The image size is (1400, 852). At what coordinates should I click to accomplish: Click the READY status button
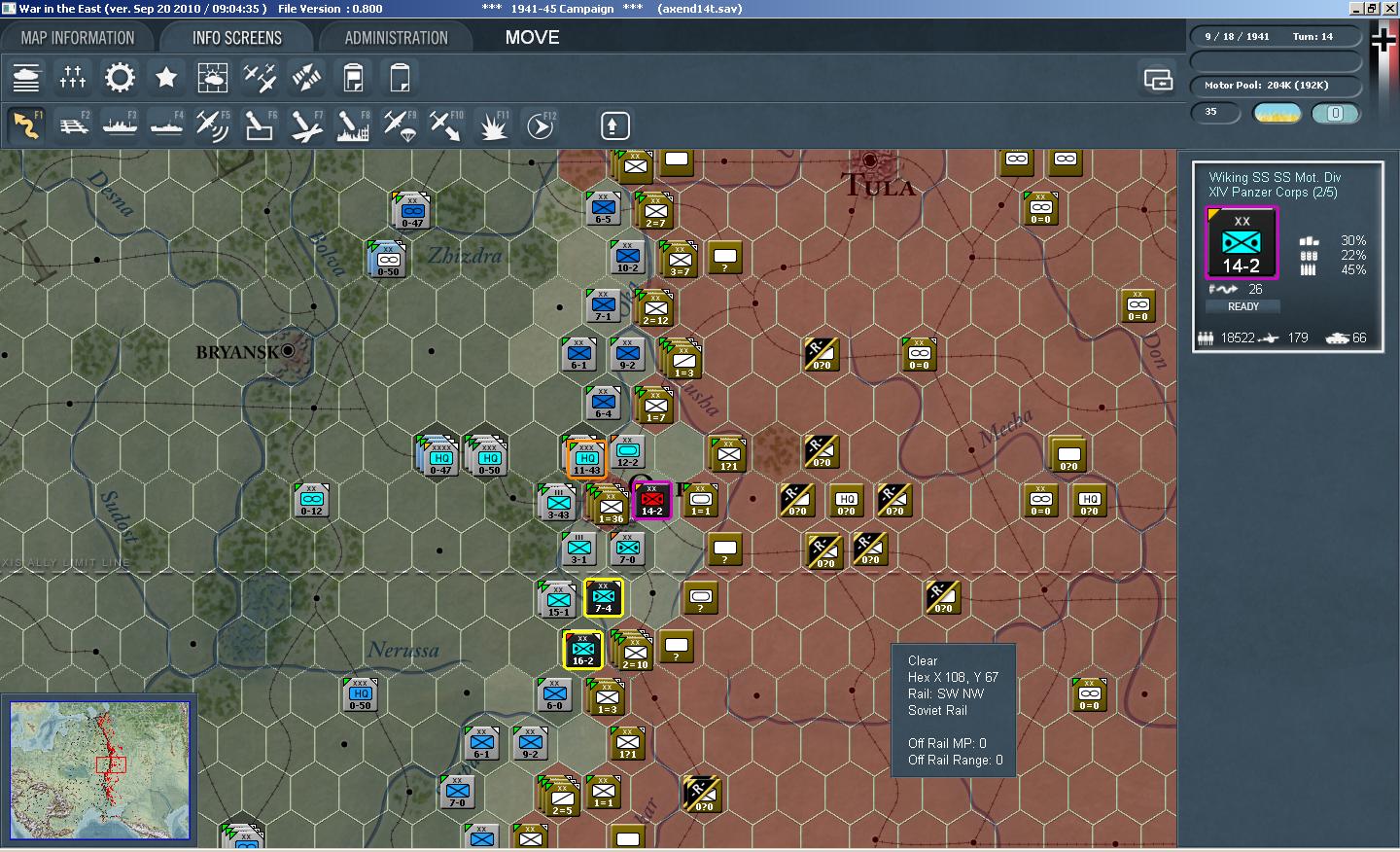pyautogui.click(x=1242, y=306)
